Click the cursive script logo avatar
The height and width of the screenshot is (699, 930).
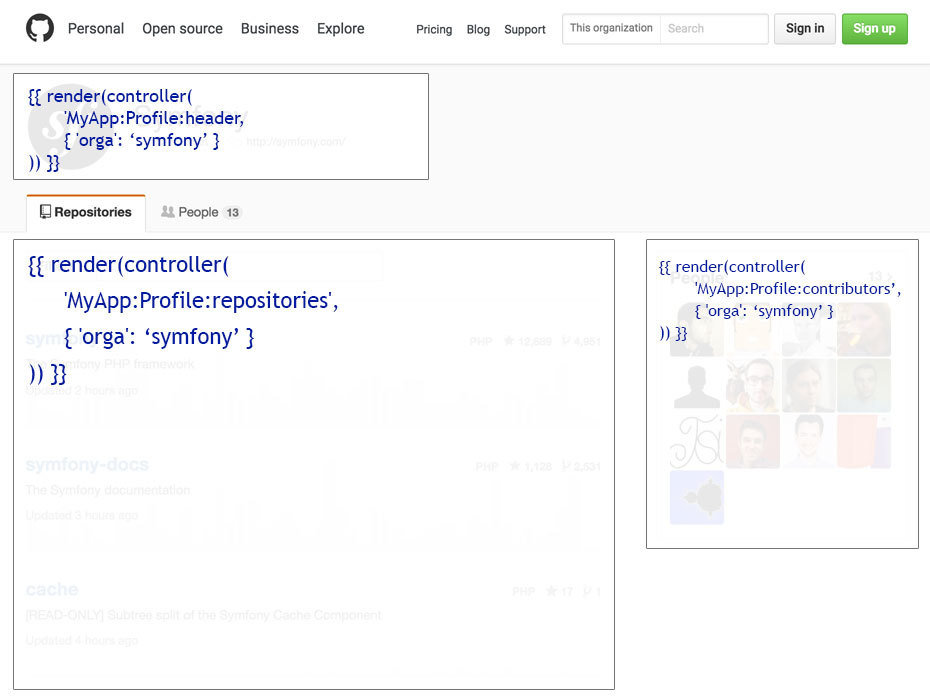pos(696,442)
